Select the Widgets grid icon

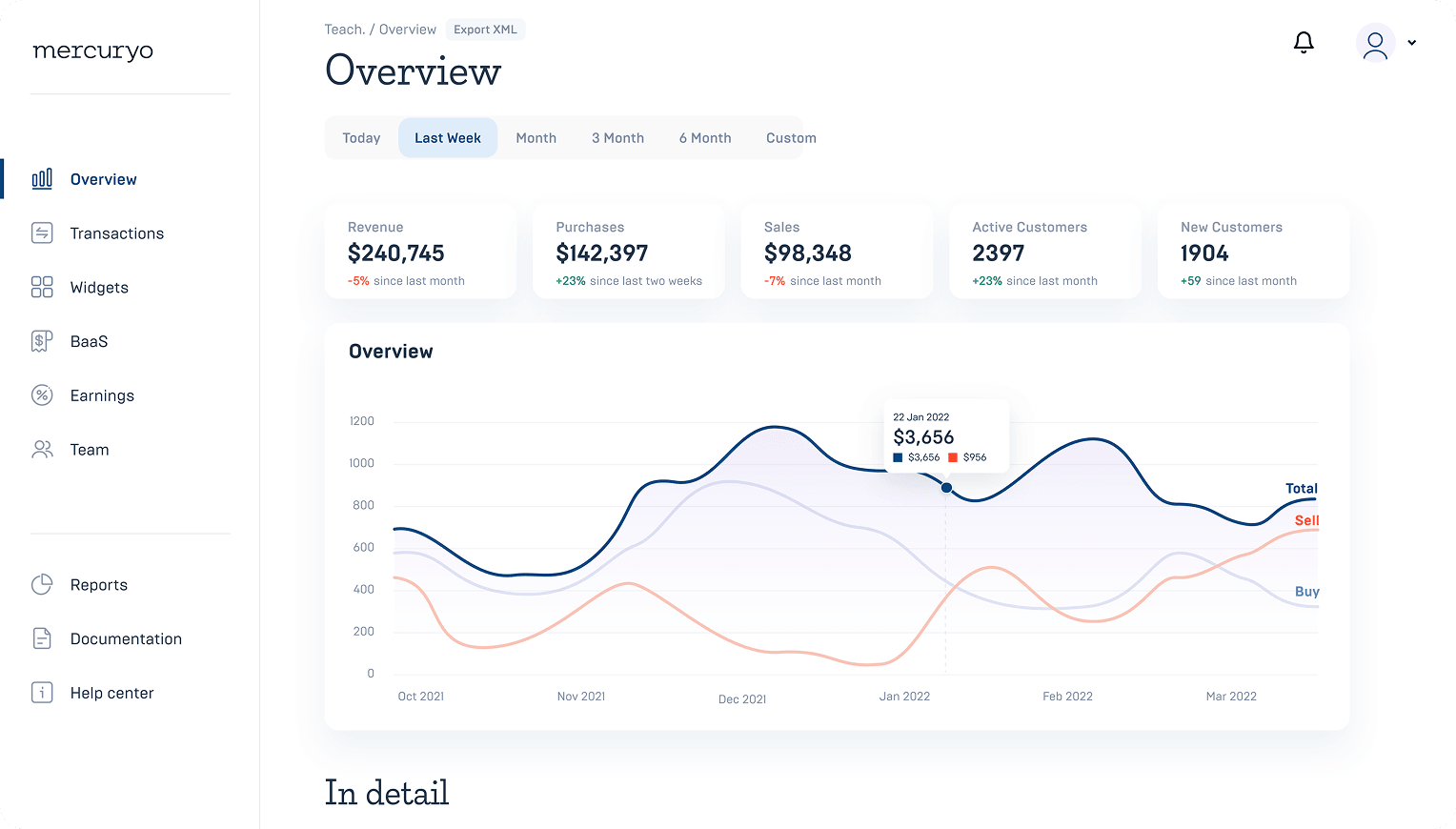(x=42, y=288)
